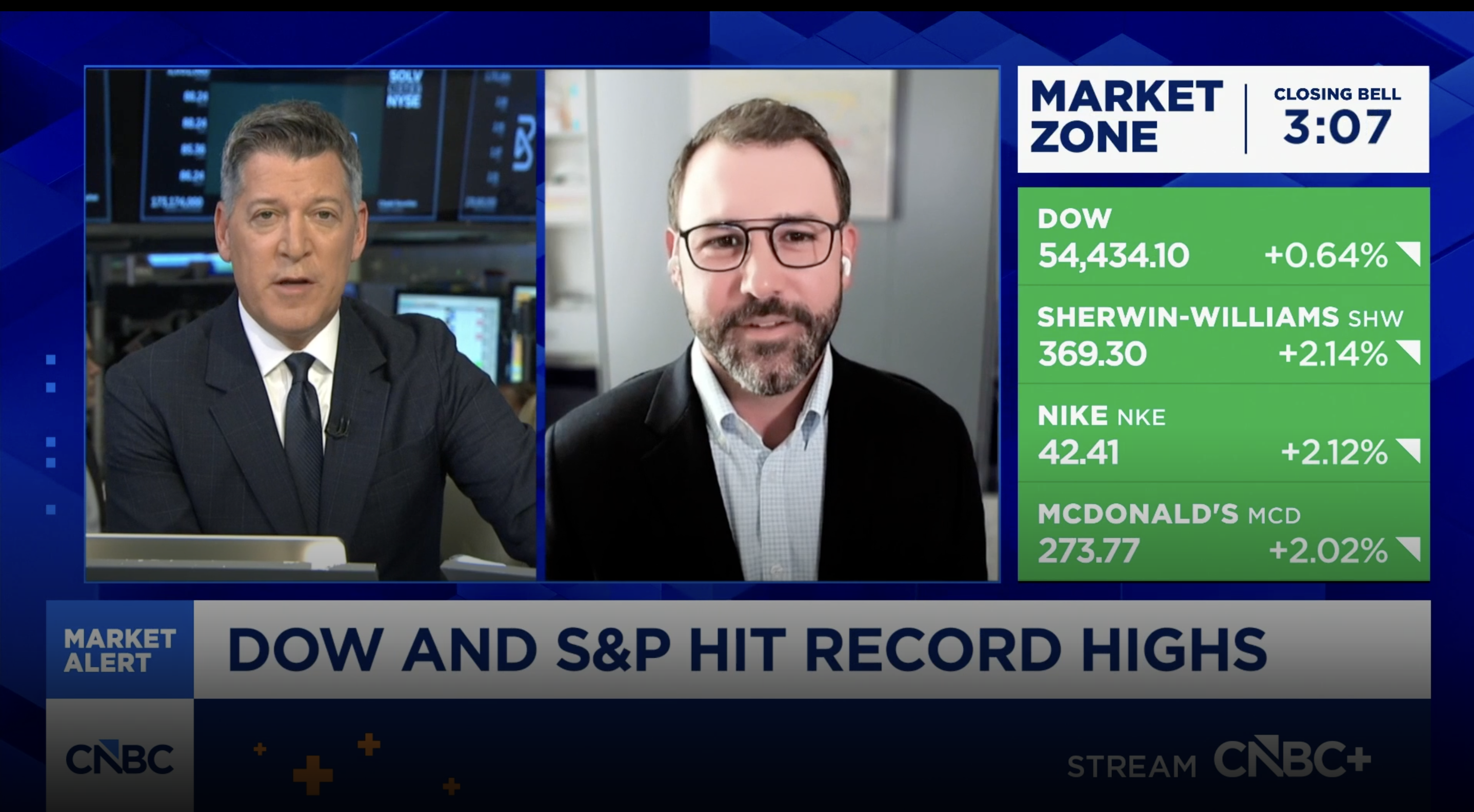This screenshot has width=1474, height=812.
Task: Click the MCD ticker symbol
Action: (1274, 516)
